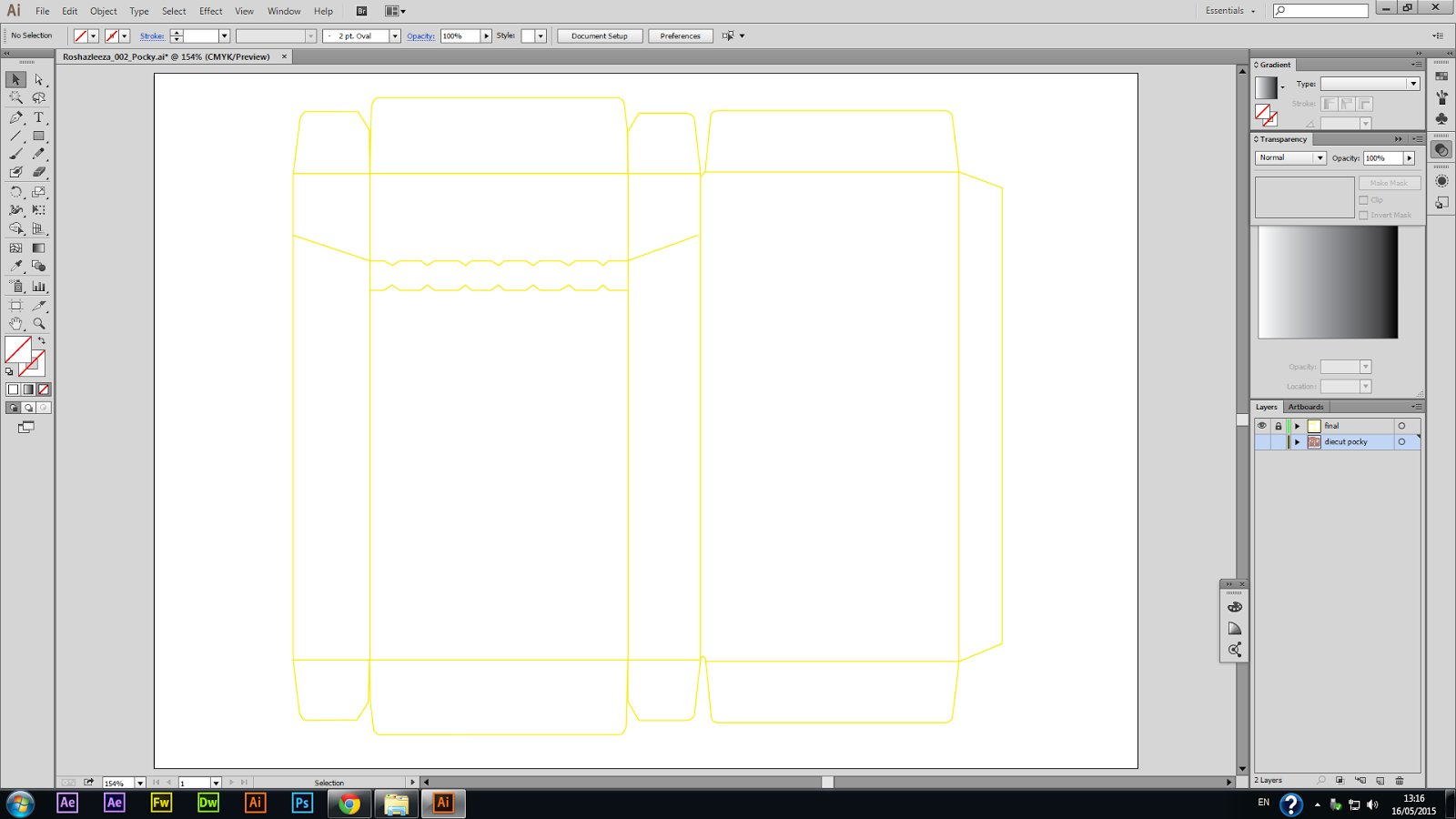Click the Preferences button
1456x819 pixels.
pos(680,35)
